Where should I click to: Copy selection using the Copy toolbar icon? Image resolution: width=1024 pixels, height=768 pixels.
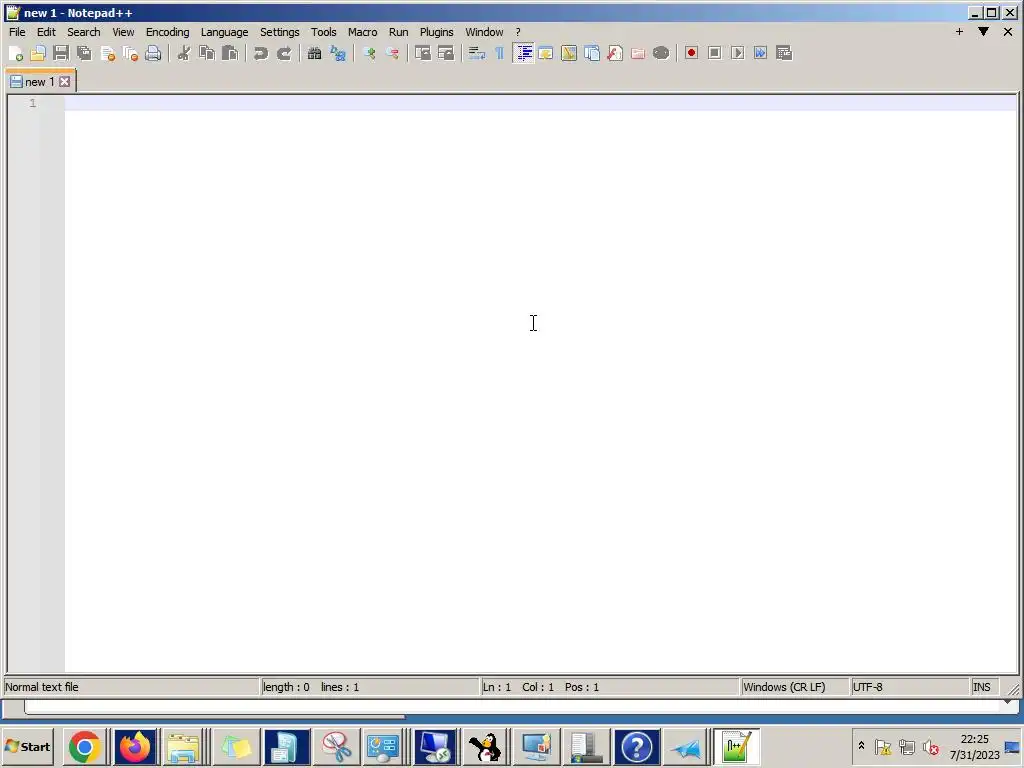click(x=207, y=54)
